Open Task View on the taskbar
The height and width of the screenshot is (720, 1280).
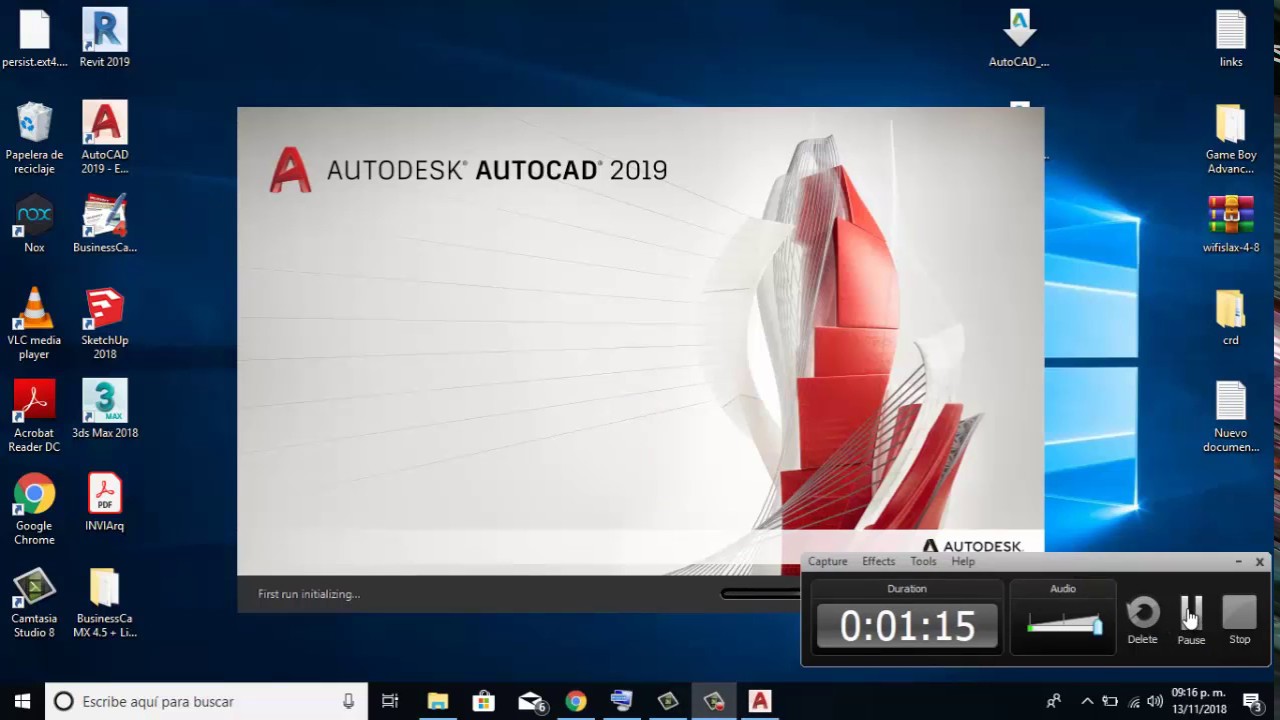tap(390, 701)
